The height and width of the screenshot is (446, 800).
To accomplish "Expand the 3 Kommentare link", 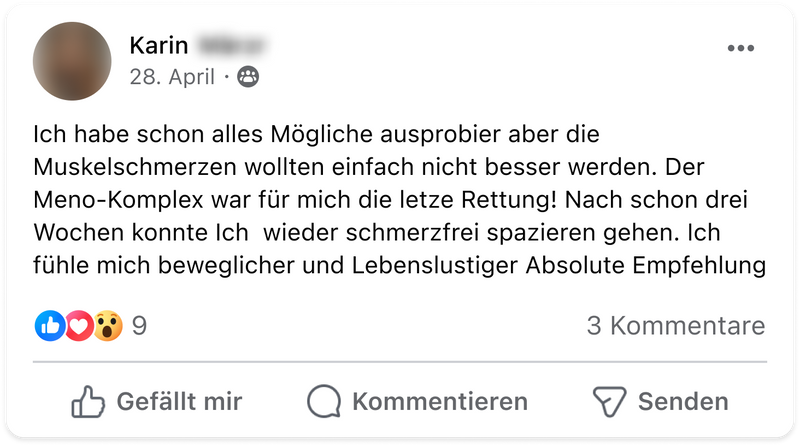I will (x=675, y=325).
